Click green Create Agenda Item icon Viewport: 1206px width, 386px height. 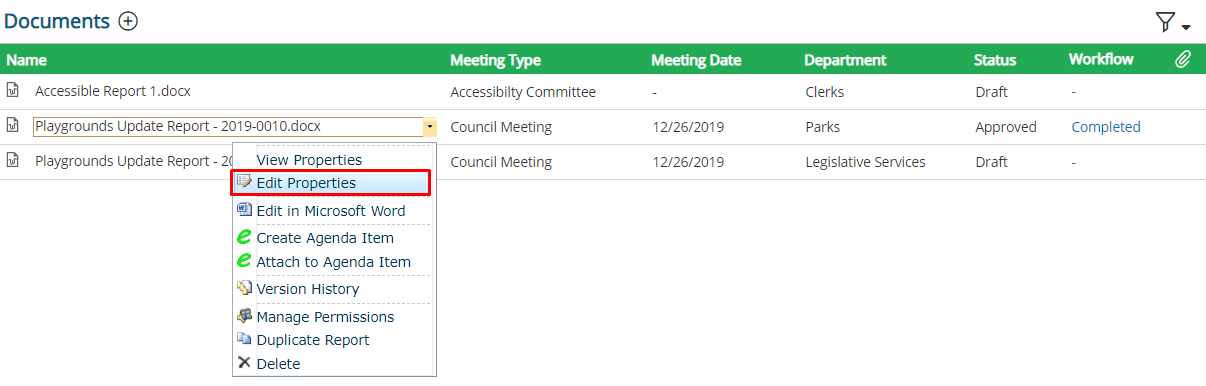click(244, 238)
